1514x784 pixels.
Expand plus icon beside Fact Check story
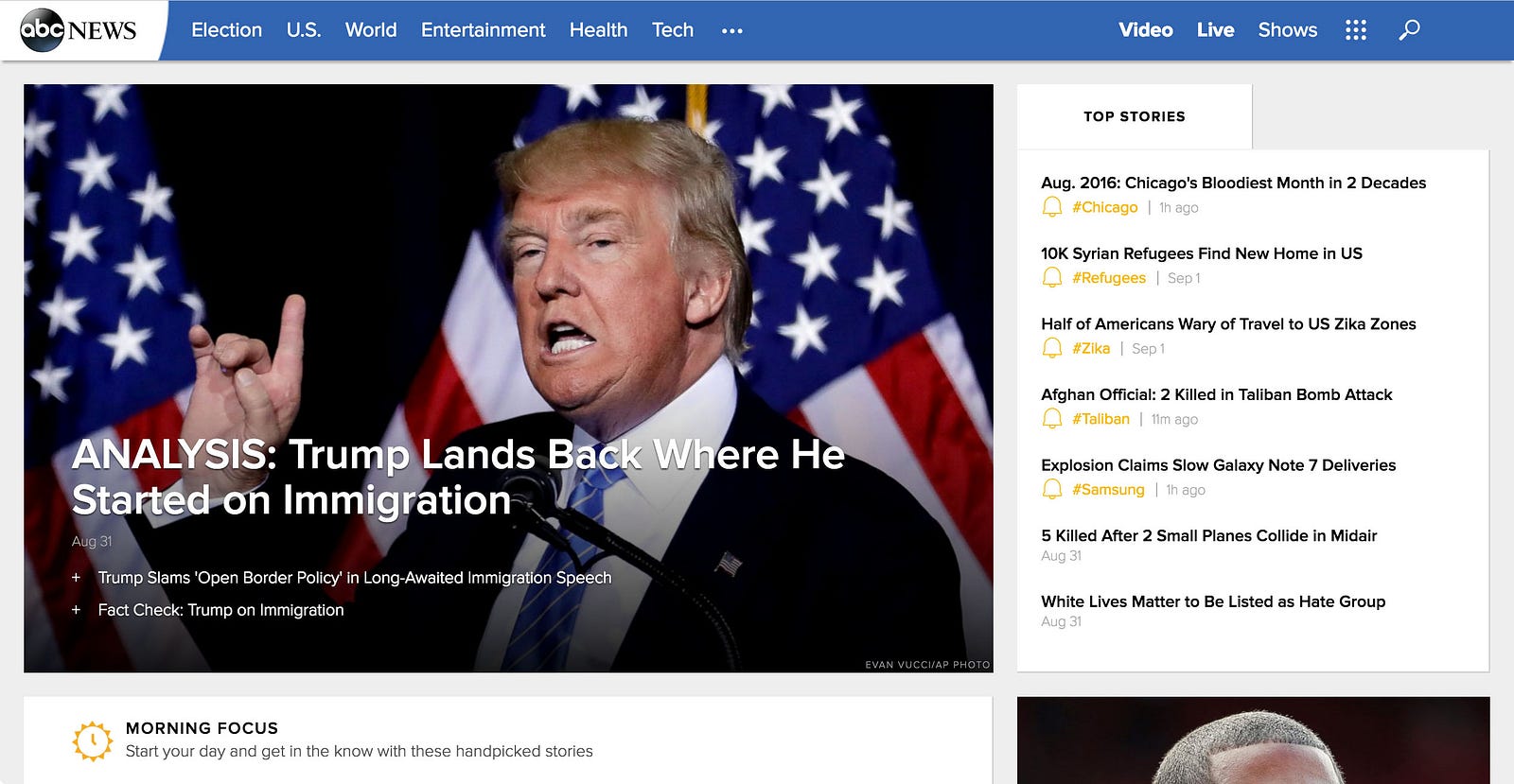click(76, 610)
